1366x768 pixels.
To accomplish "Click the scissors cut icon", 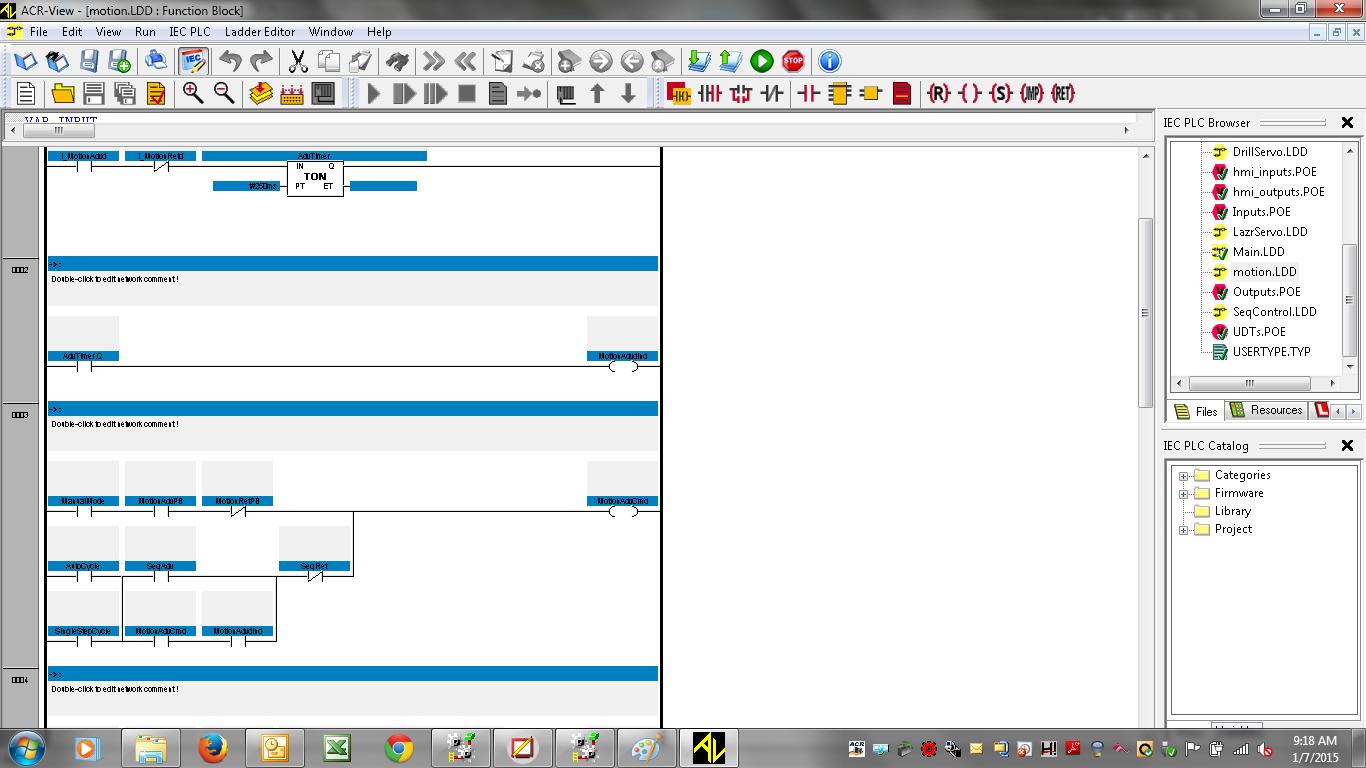I will (x=298, y=61).
